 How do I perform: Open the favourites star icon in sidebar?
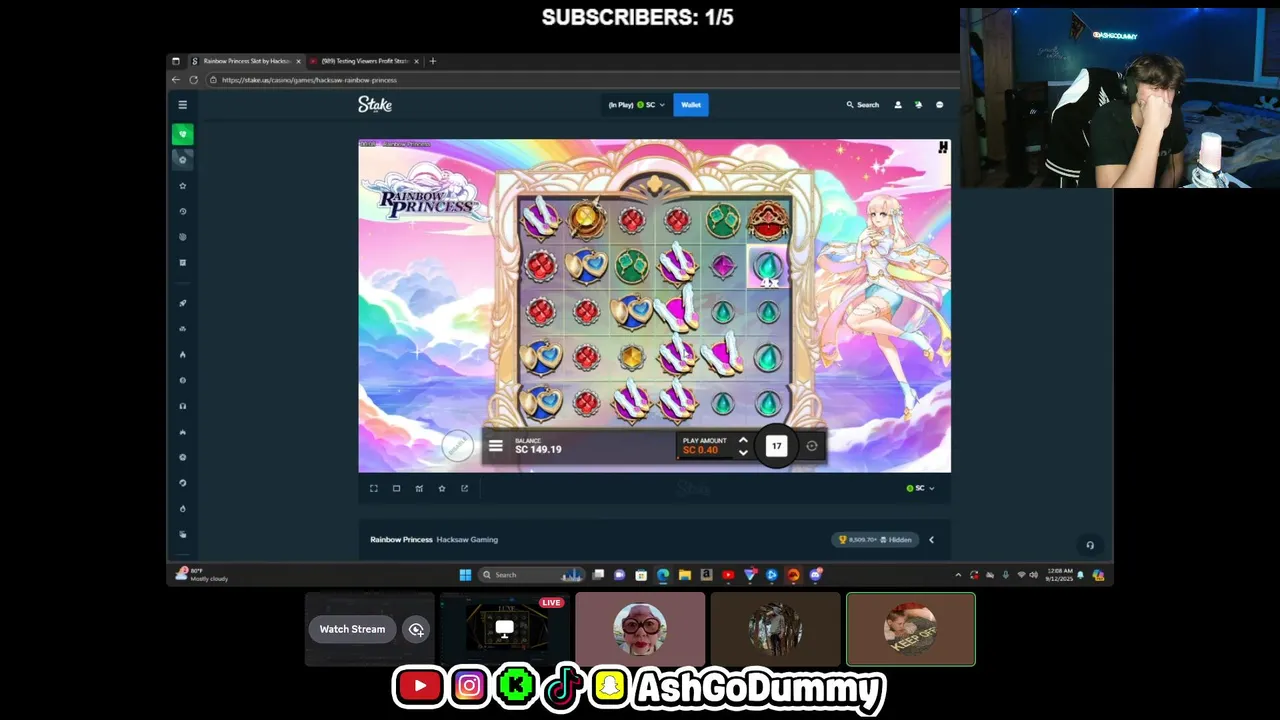(182, 186)
